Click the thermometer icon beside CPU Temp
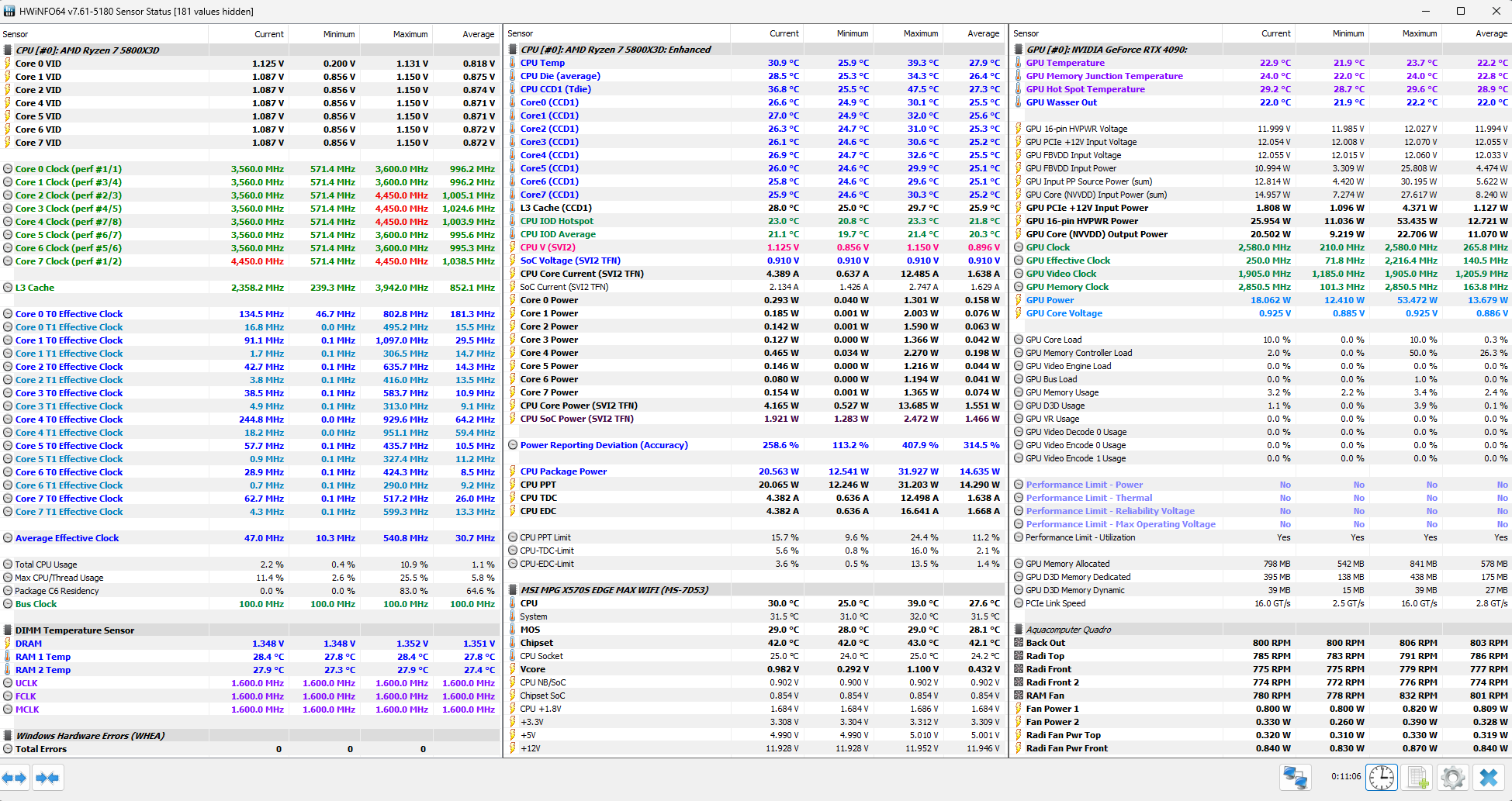1512x801 pixels. tap(513, 63)
